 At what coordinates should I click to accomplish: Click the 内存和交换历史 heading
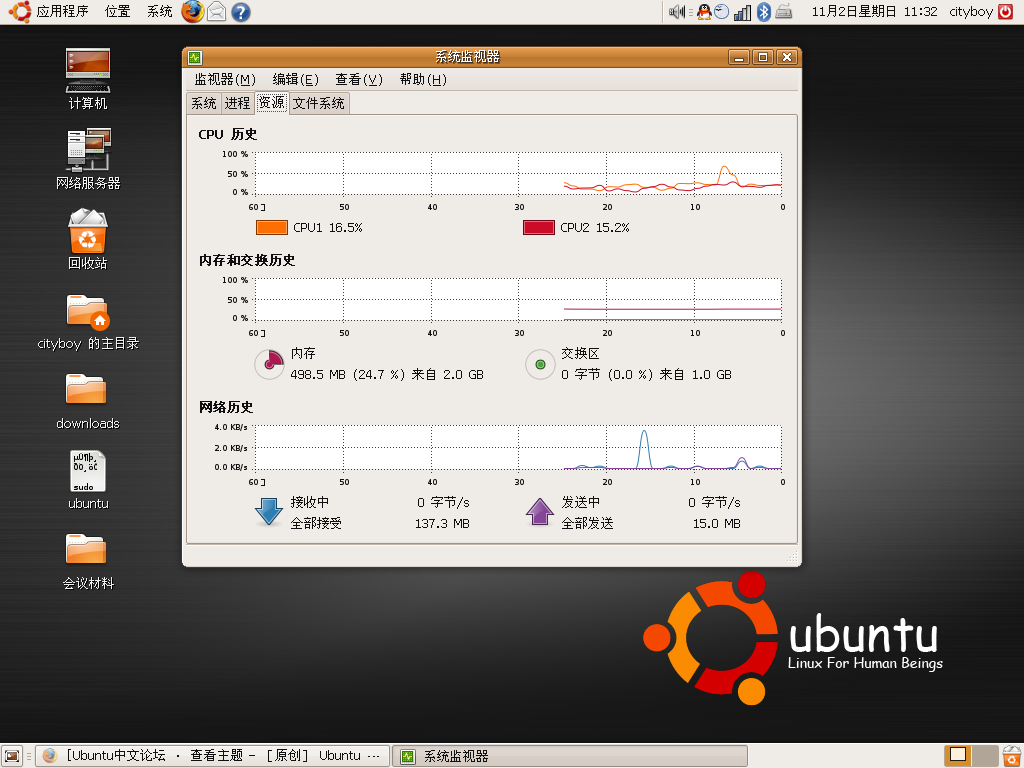click(x=247, y=261)
